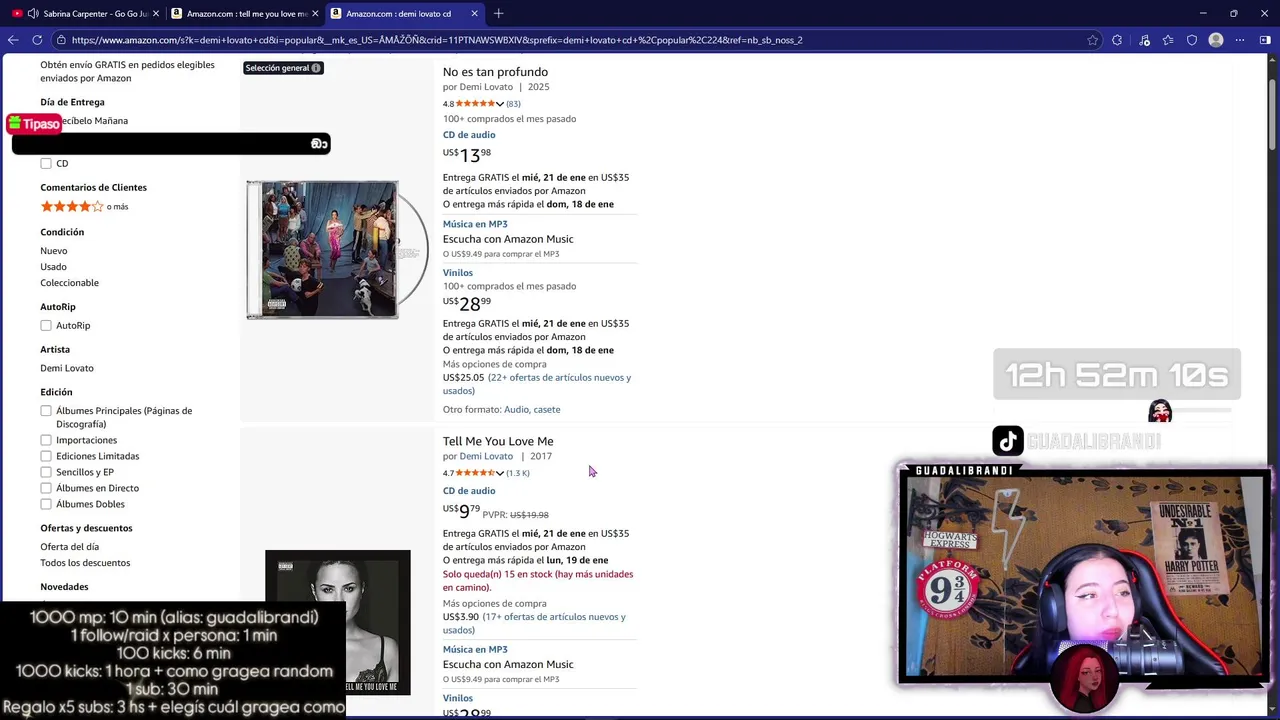Close the 'tell me you love me' tab

click(x=315, y=14)
